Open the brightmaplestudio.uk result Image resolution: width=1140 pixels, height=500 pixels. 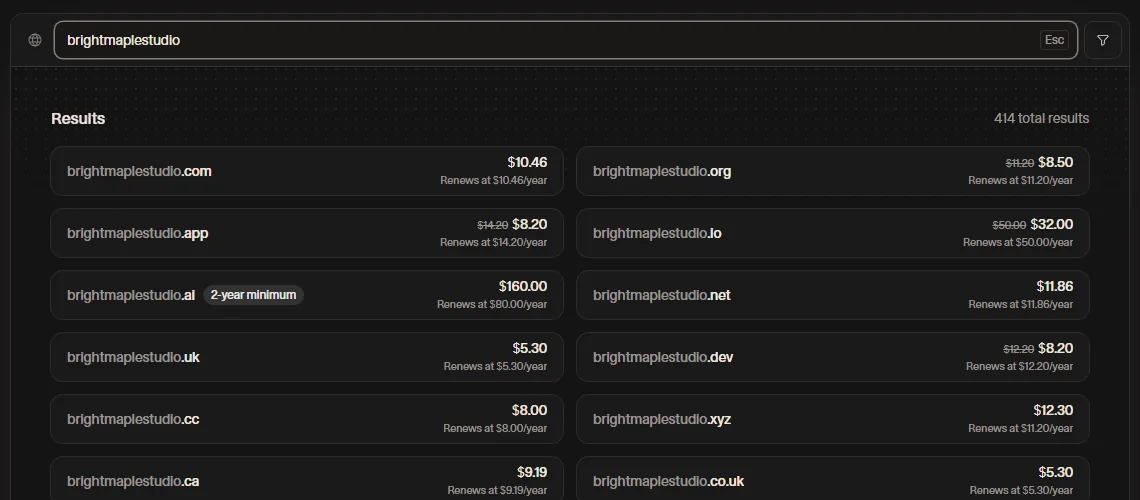tap(307, 357)
